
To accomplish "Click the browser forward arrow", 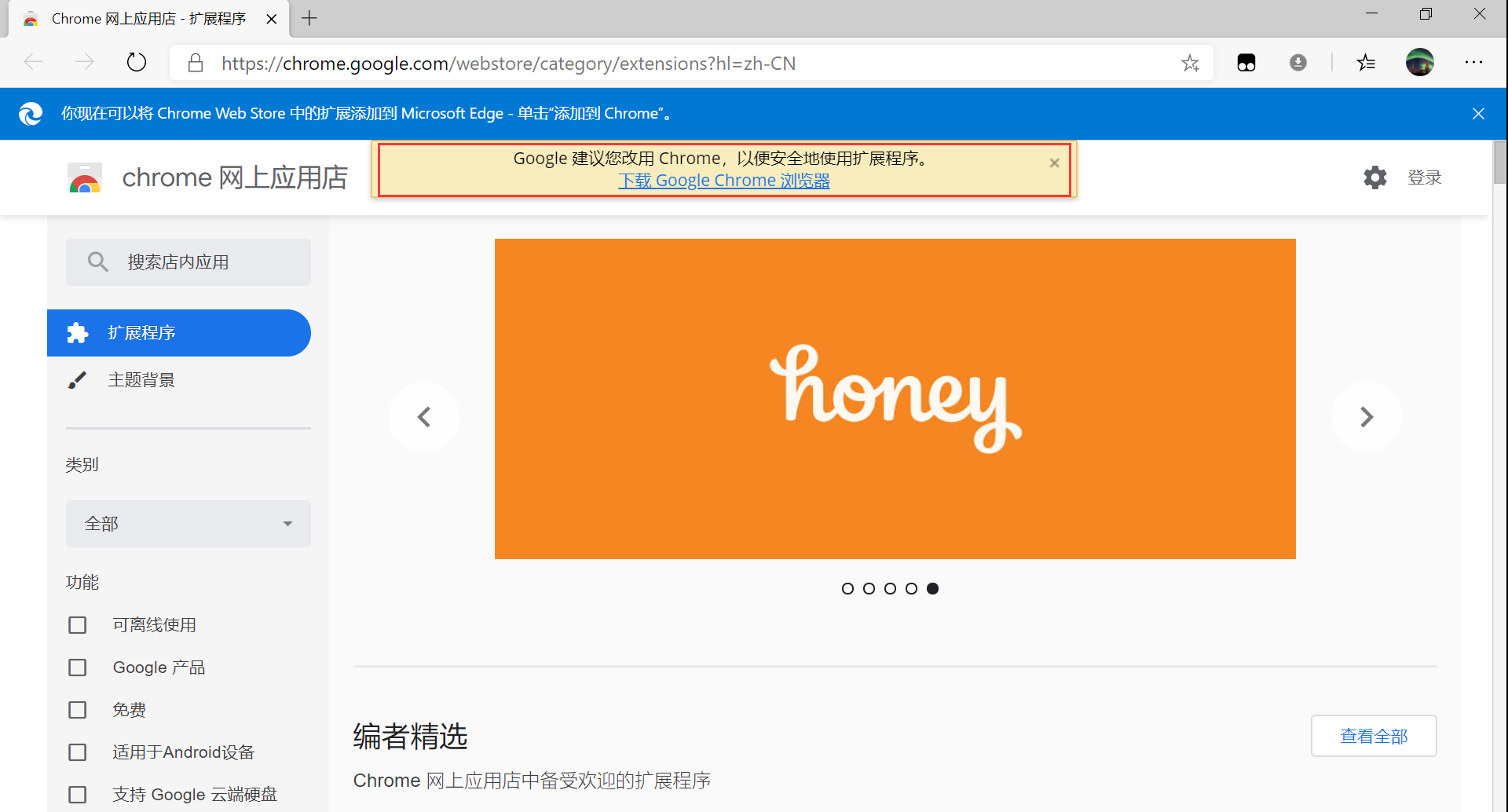I will [x=85, y=62].
